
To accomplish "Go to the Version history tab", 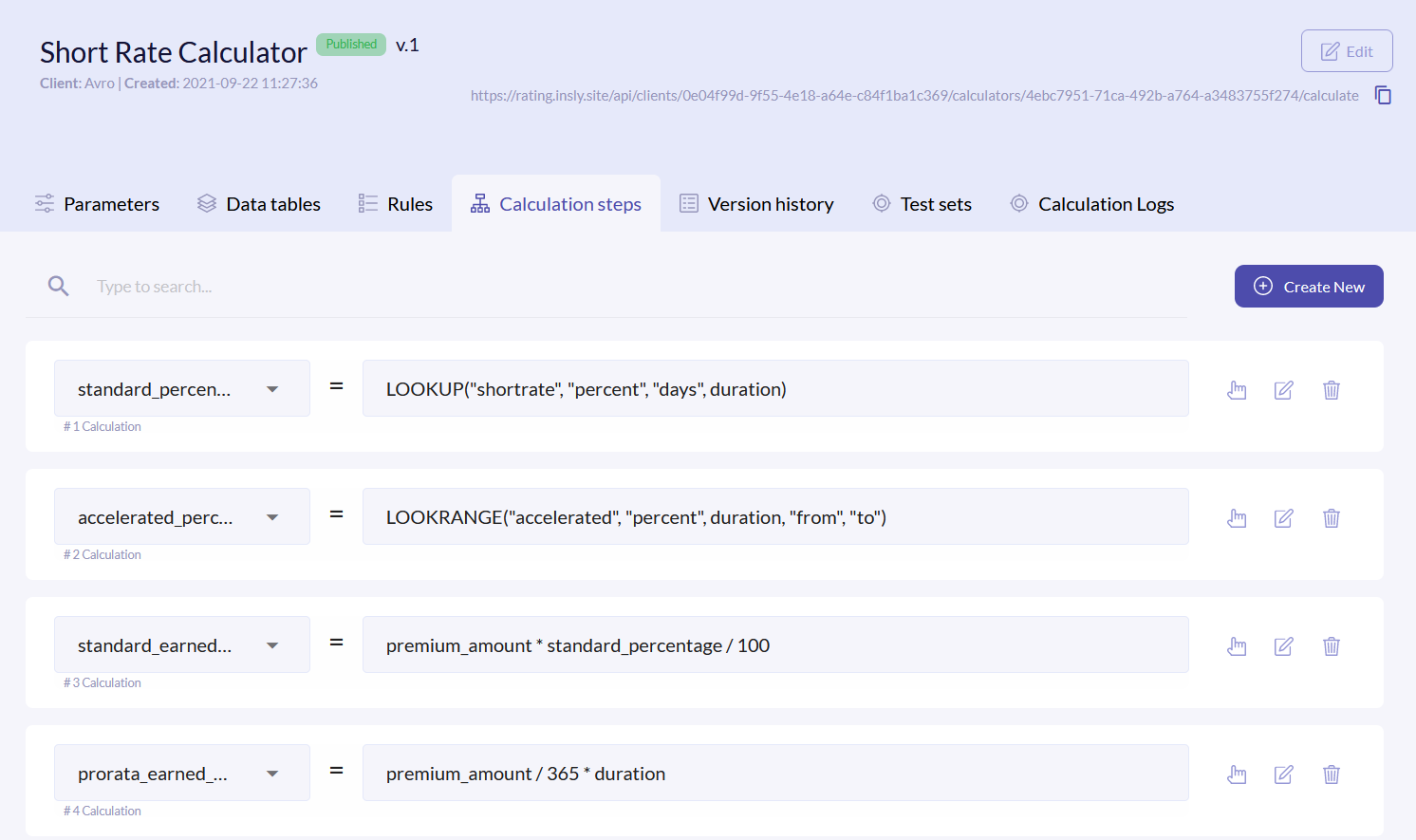I will click(756, 204).
